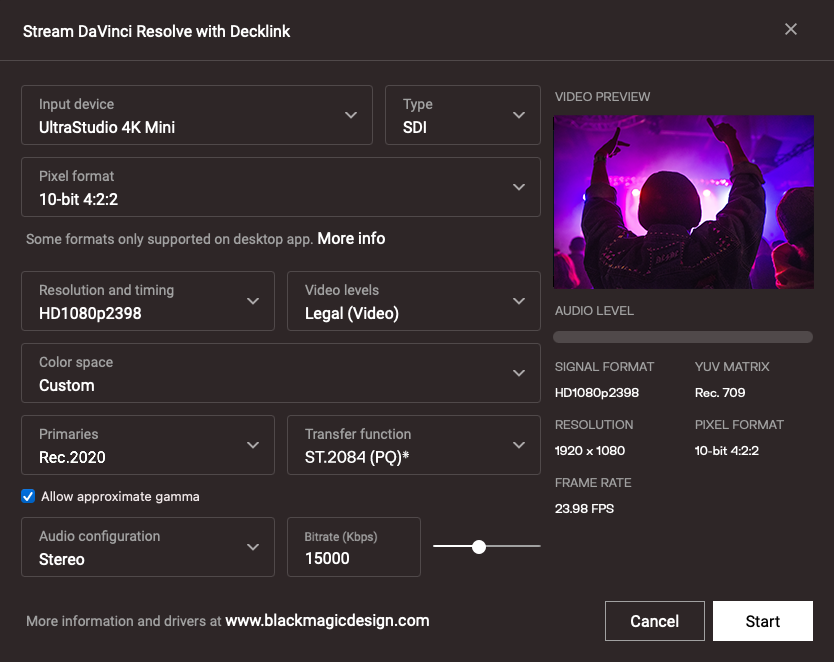Viewport: 834px width, 662px height.
Task: Open the More info link
Action: 351,238
